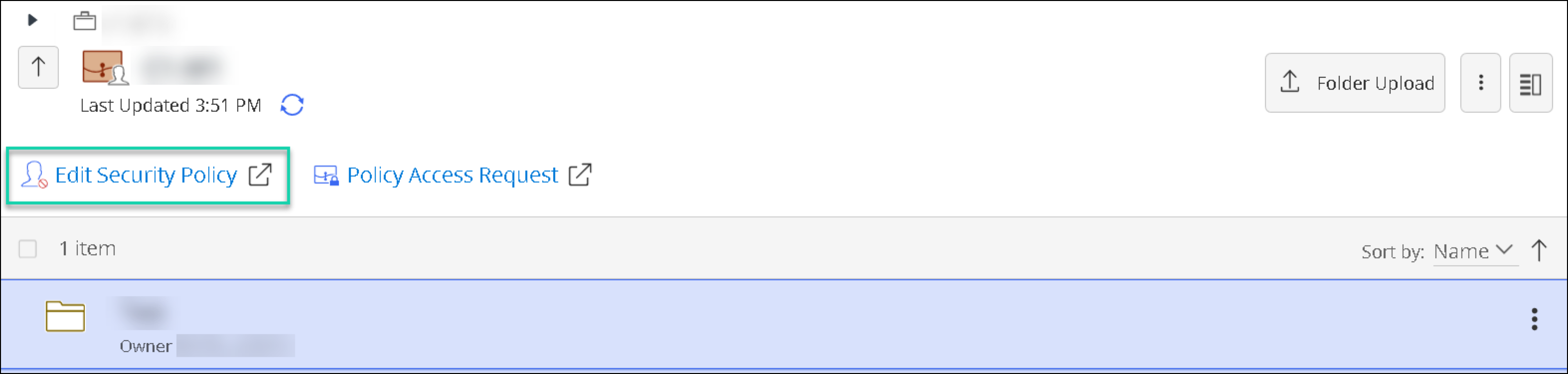The image size is (1568, 374).
Task: Expand the breadcrumb tree triangle
Action: click(33, 20)
